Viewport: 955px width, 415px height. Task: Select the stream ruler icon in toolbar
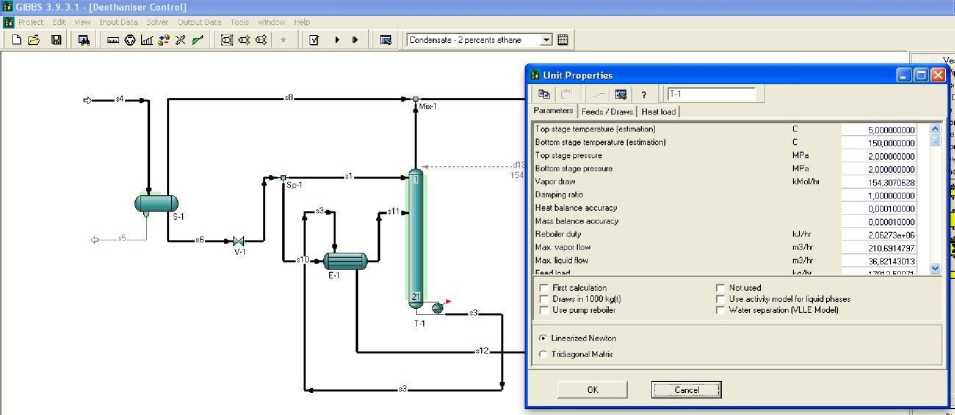coord(113,40)
